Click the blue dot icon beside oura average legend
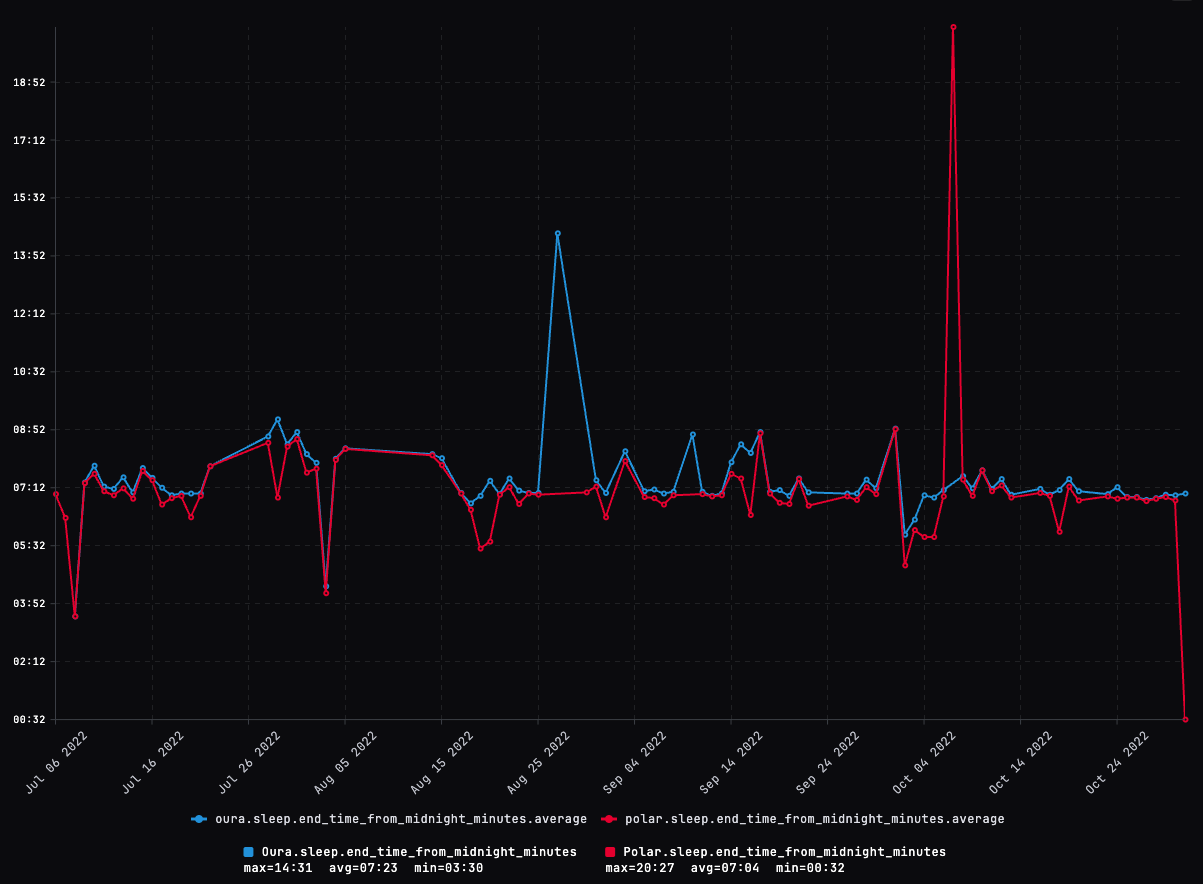 click(199, 818)
